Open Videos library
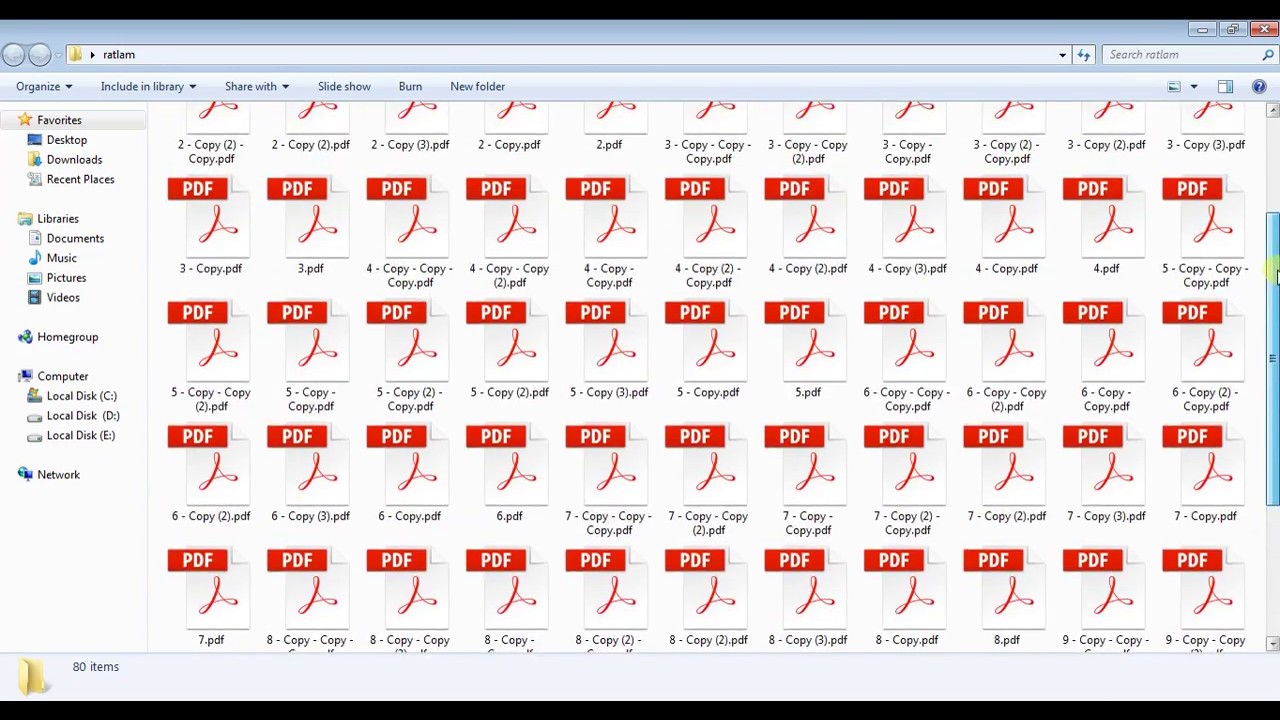Screen dimensions: 1280x720 coord(62,298)
